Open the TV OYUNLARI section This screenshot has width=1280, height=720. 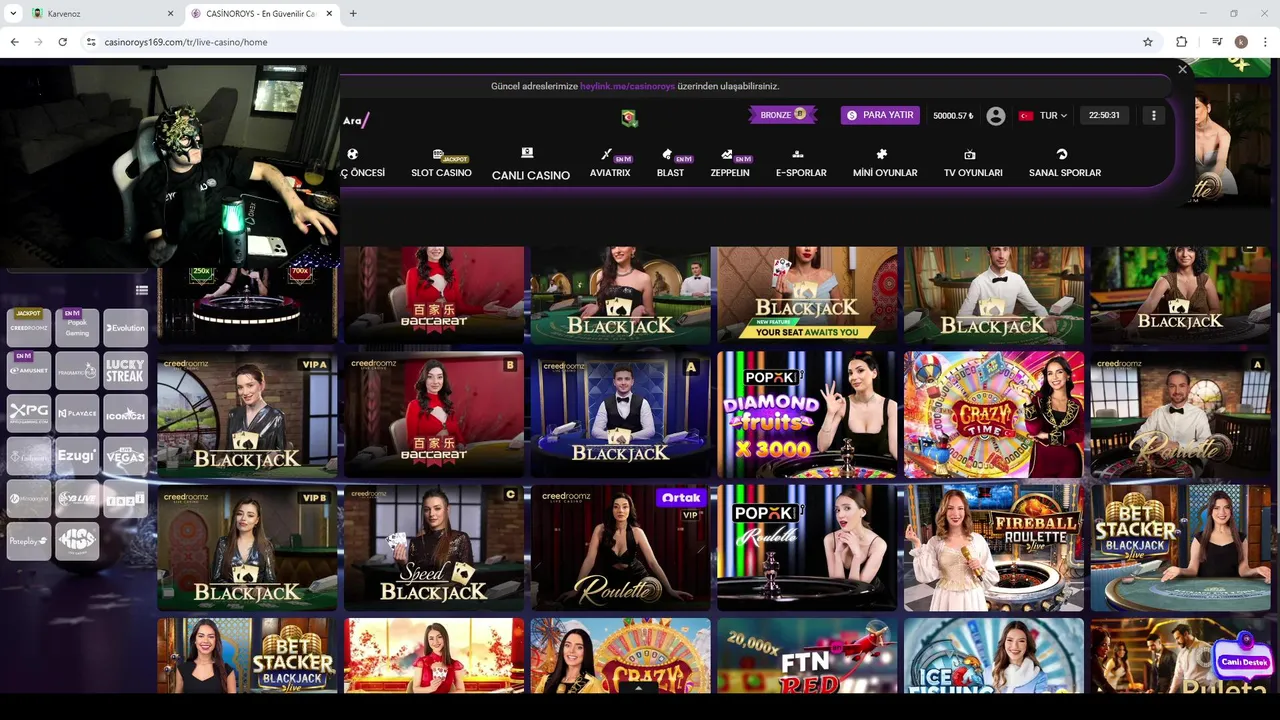click(x=973, y=164)
